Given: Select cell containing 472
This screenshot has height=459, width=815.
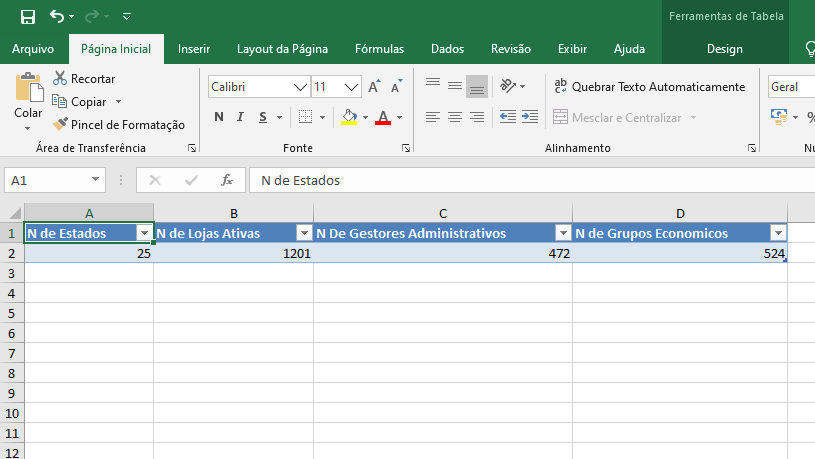Looking at the screenshot, I should click(x=442, y=254).
